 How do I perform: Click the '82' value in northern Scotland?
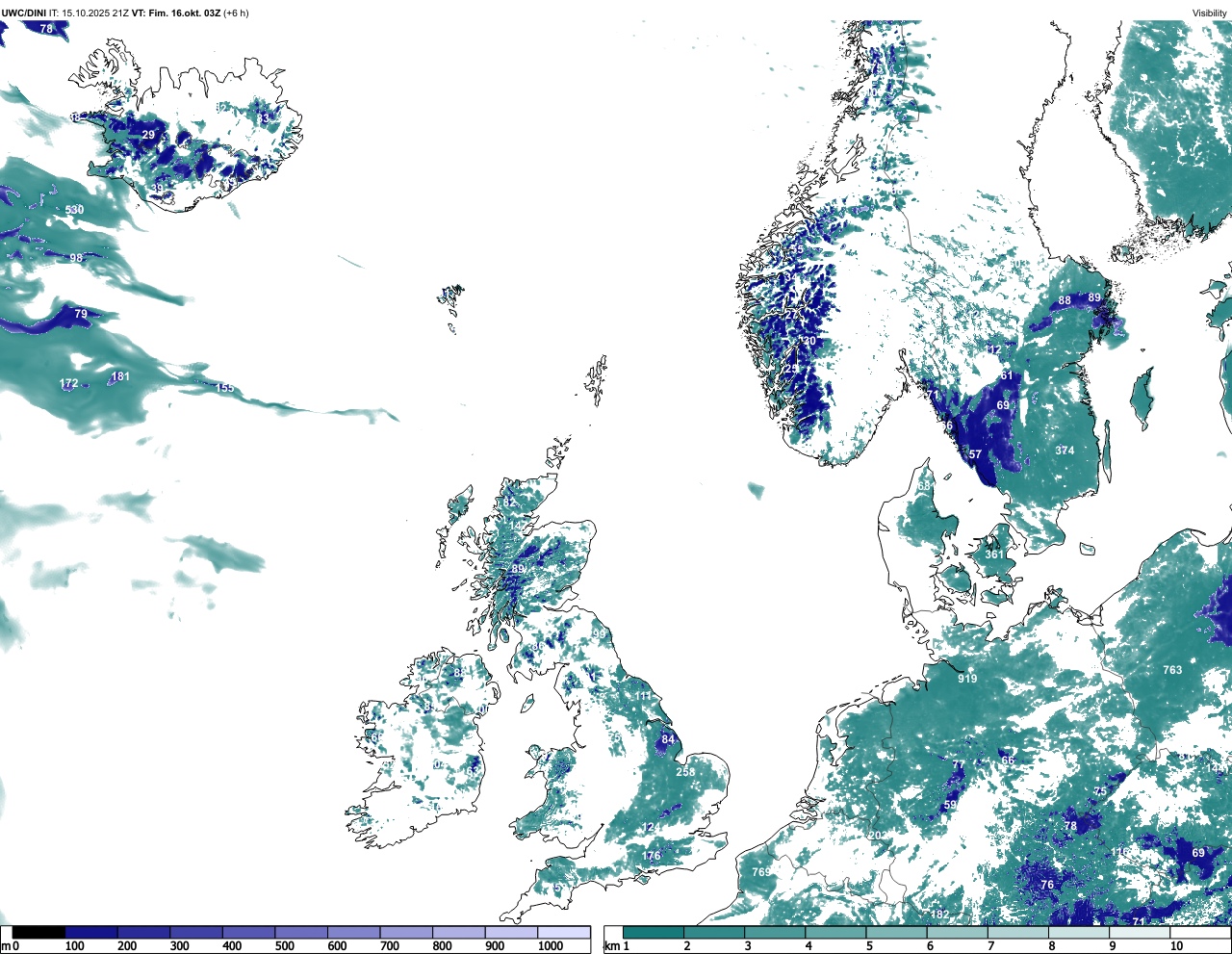point(509,503)
